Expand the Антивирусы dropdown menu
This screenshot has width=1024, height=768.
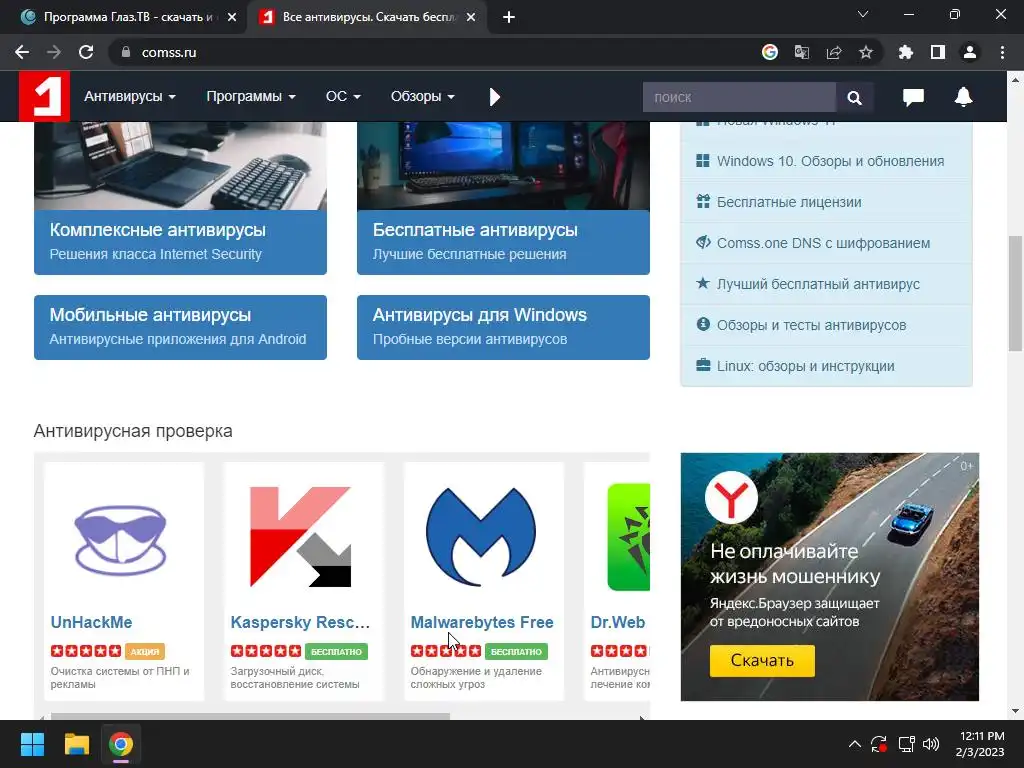130,97
